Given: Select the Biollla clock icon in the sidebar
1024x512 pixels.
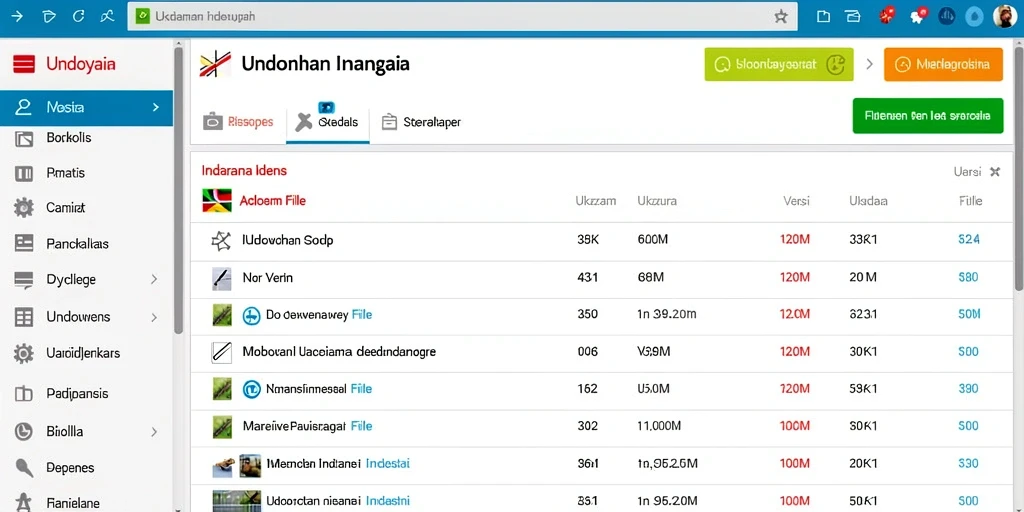Looking at the screenshot, I should [x=24, y=431].
